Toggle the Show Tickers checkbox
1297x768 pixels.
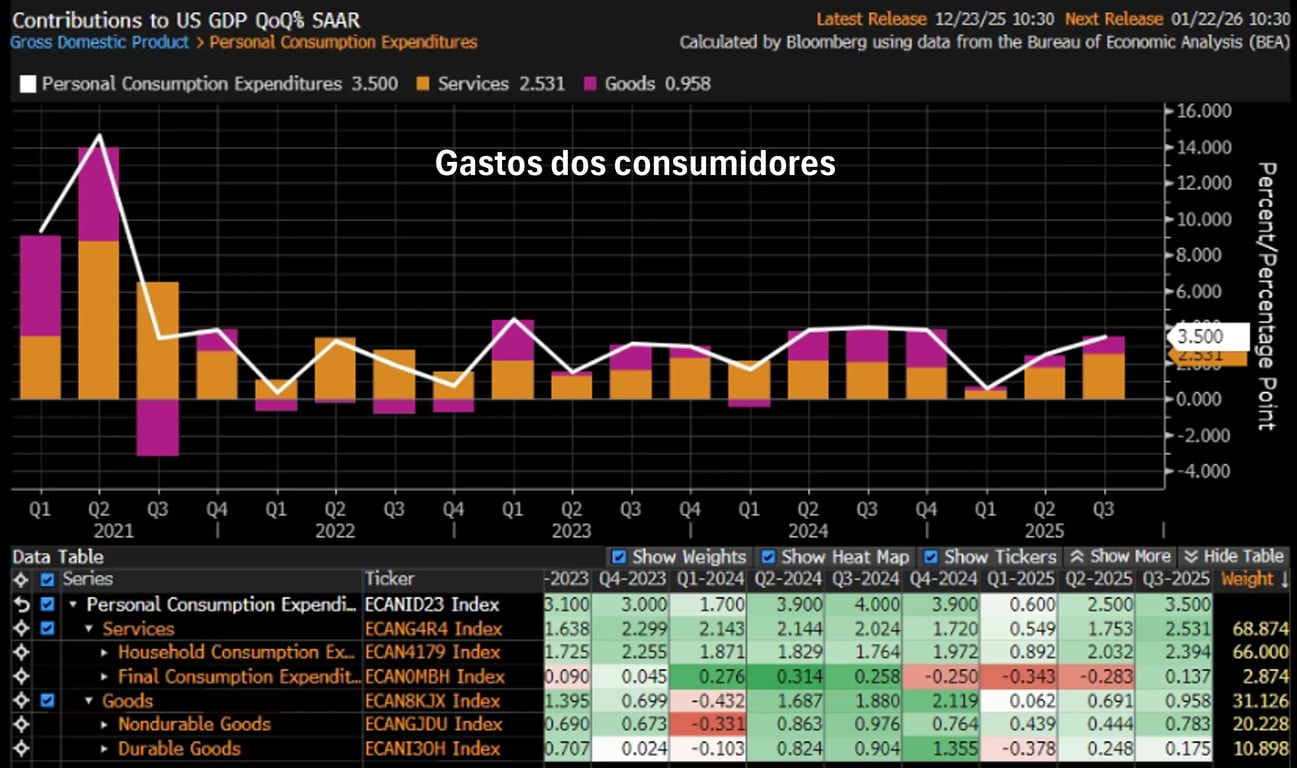(931, 557)
